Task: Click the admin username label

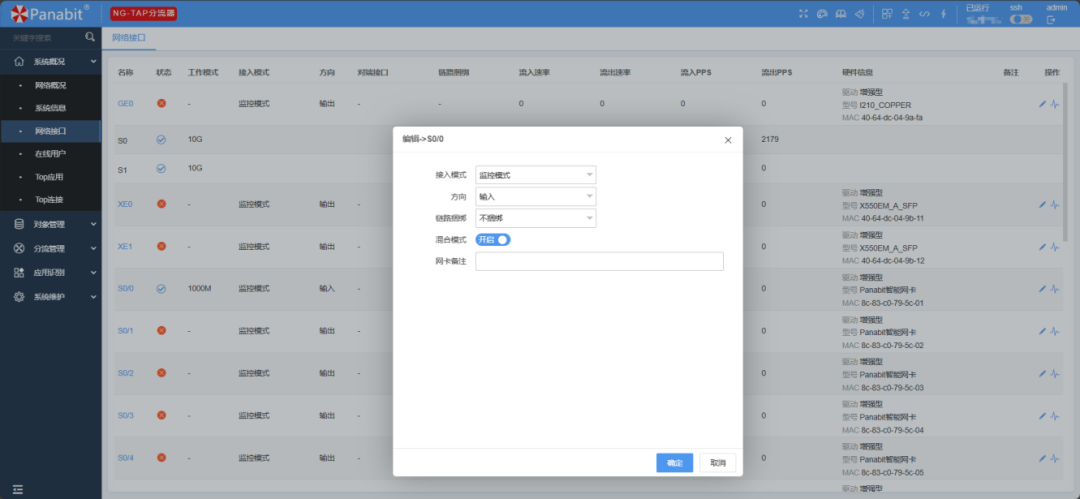Action: (1057, 8)
